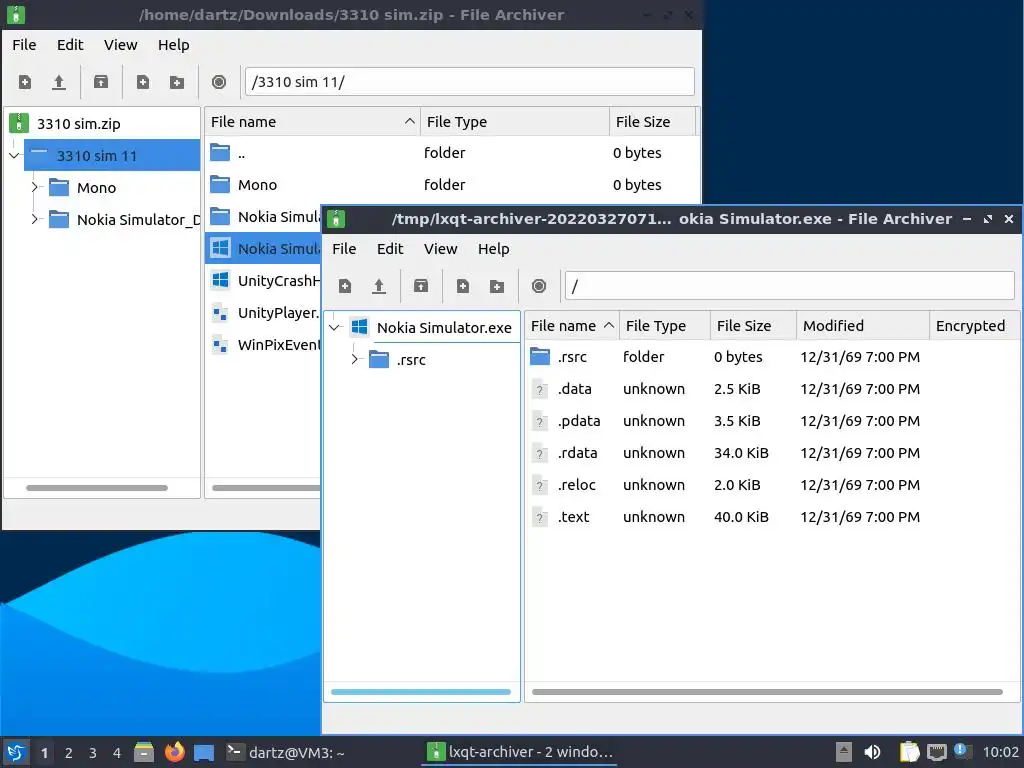
Task: Click Stop icon in 3310 sim.zip window
Action: pyautogui.click(x=219, y=82)
